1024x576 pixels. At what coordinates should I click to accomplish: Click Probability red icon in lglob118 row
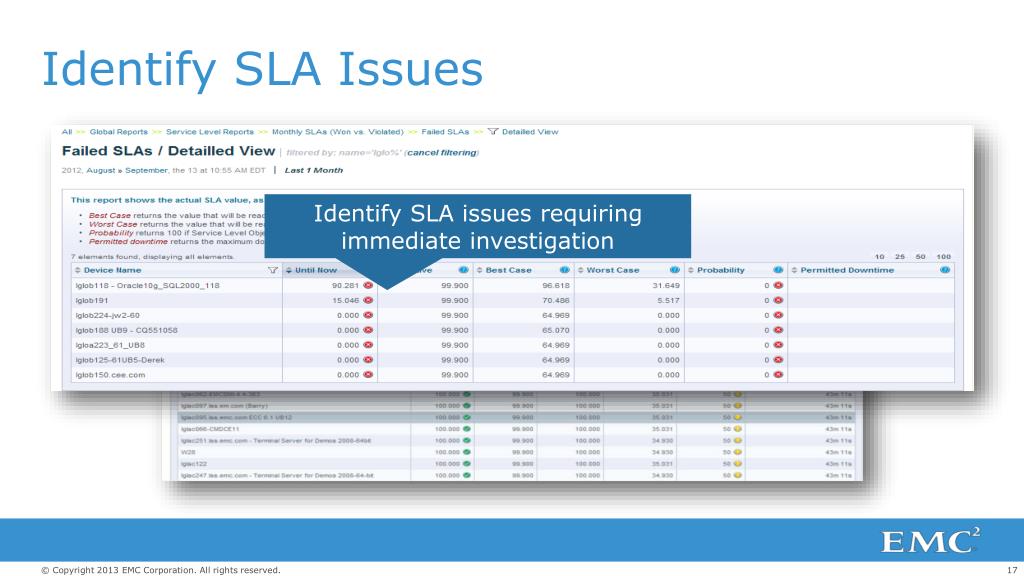(778, 285)
